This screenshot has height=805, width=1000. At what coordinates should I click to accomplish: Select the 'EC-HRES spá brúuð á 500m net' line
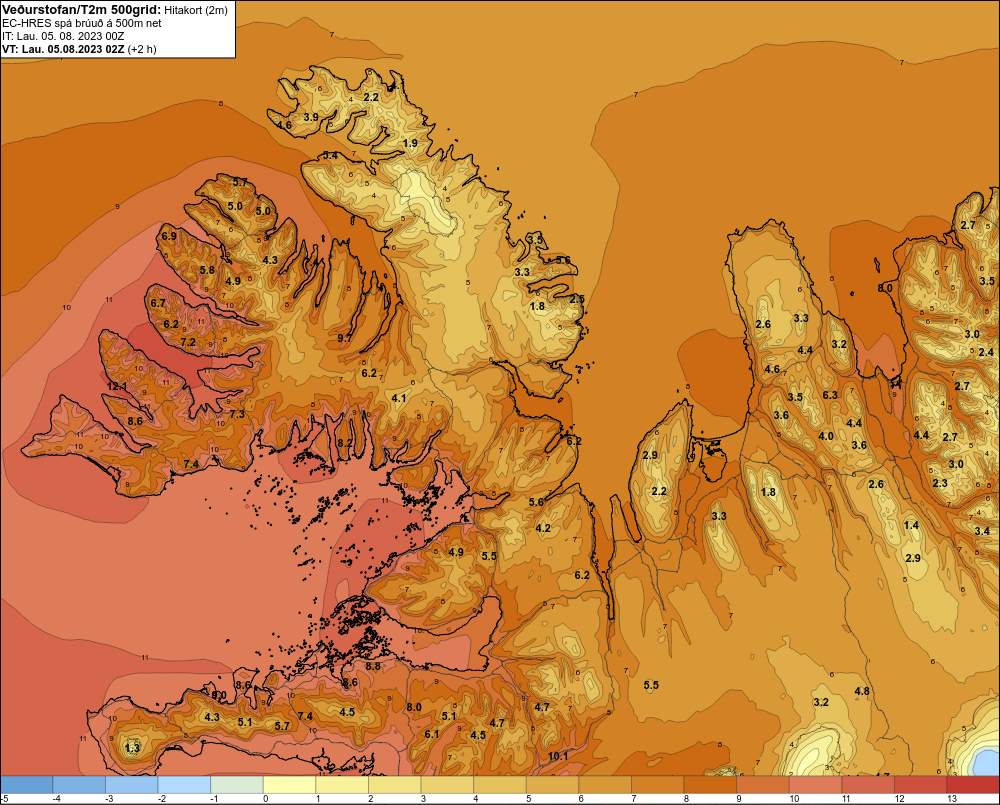coord(82,23)
